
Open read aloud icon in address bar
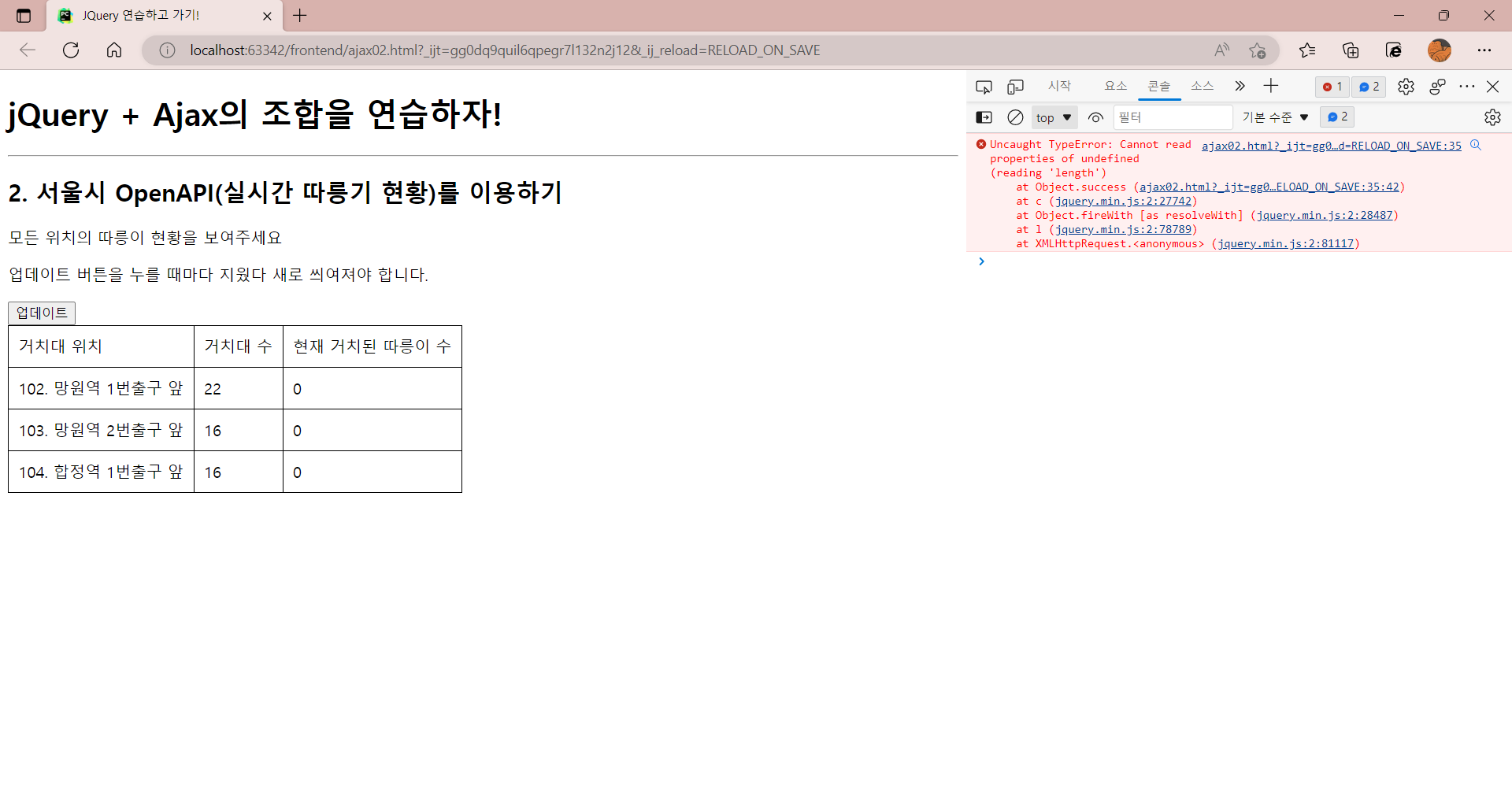click(1221, 50)
